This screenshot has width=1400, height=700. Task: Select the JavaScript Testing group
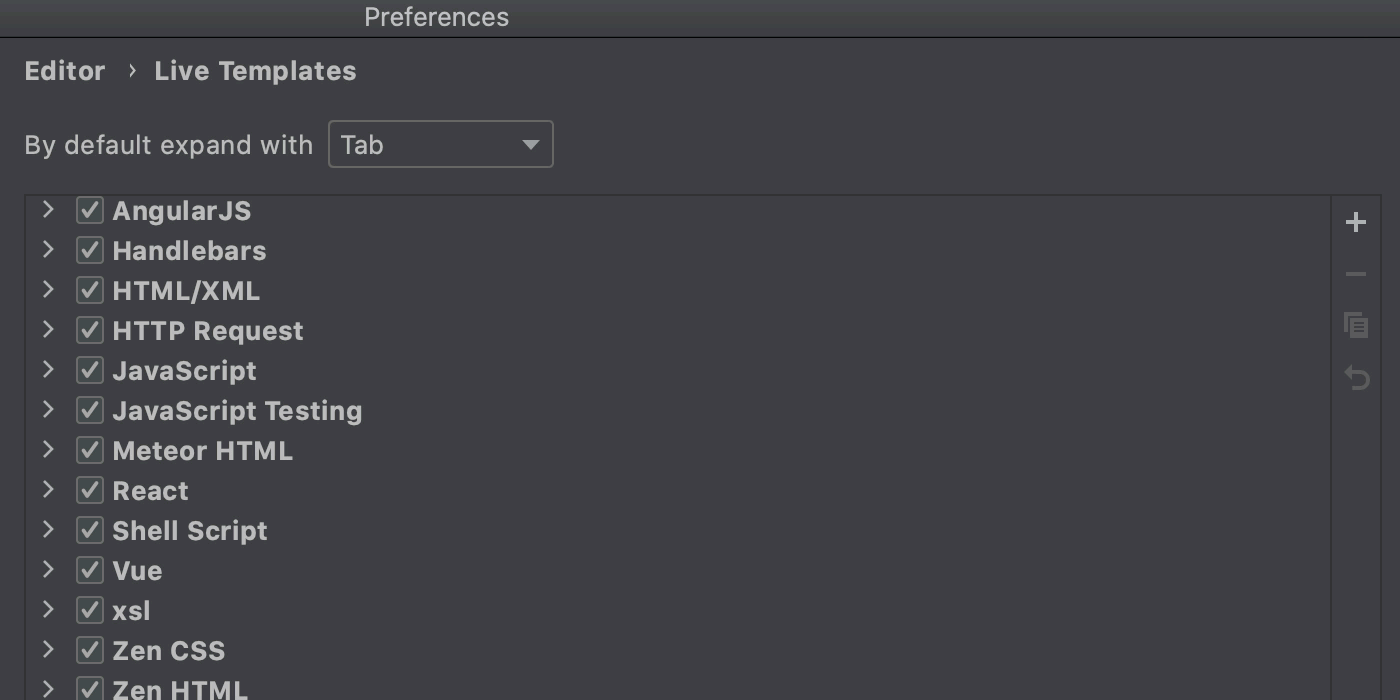(x=678, y=411)
